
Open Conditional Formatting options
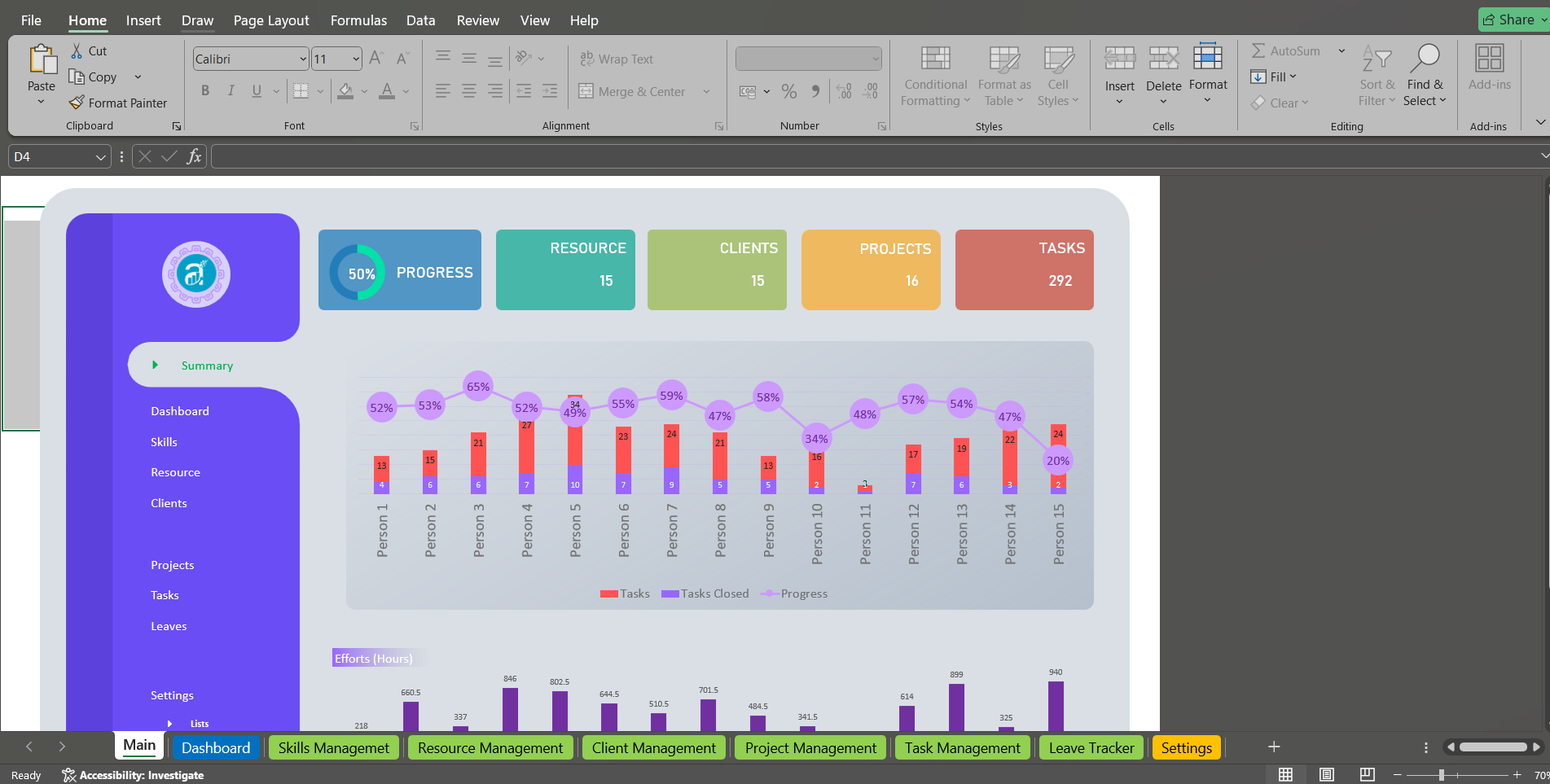pyautogui.click(x=934, y=76)
